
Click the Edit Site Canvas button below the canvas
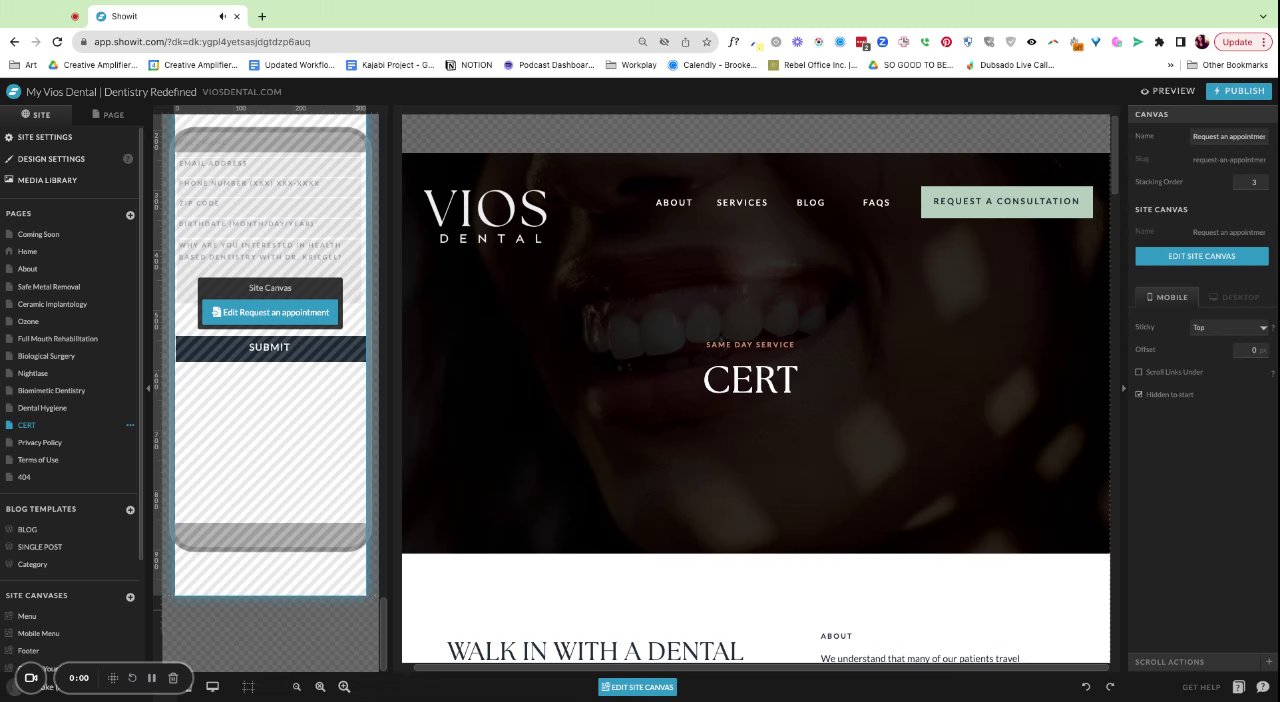pos(637,687)
